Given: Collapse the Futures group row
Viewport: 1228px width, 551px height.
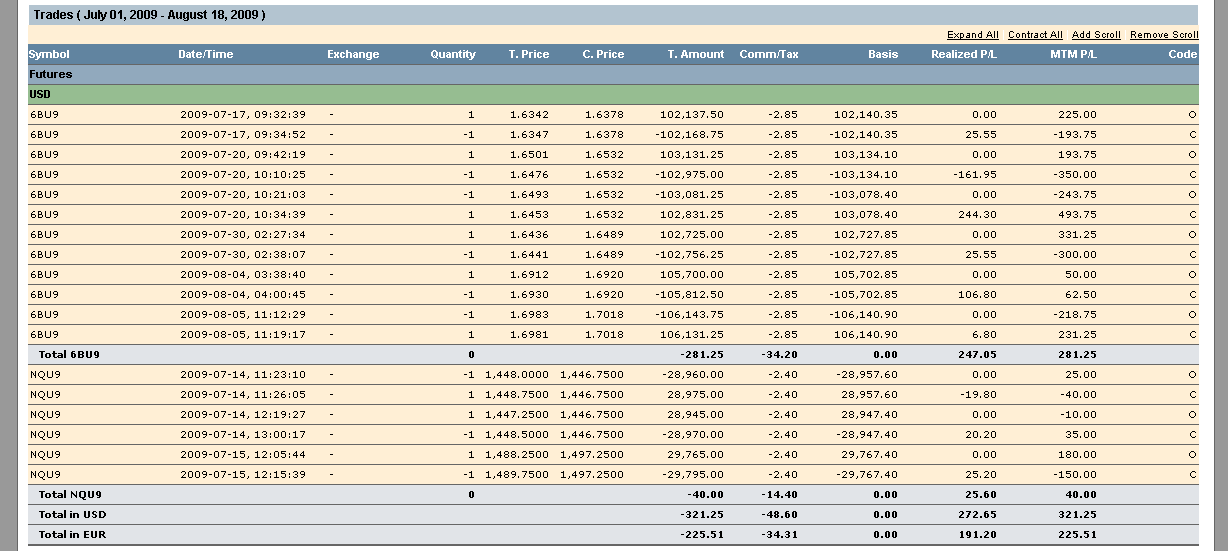Looking at the screenshot, I should (x=613, y=74).
